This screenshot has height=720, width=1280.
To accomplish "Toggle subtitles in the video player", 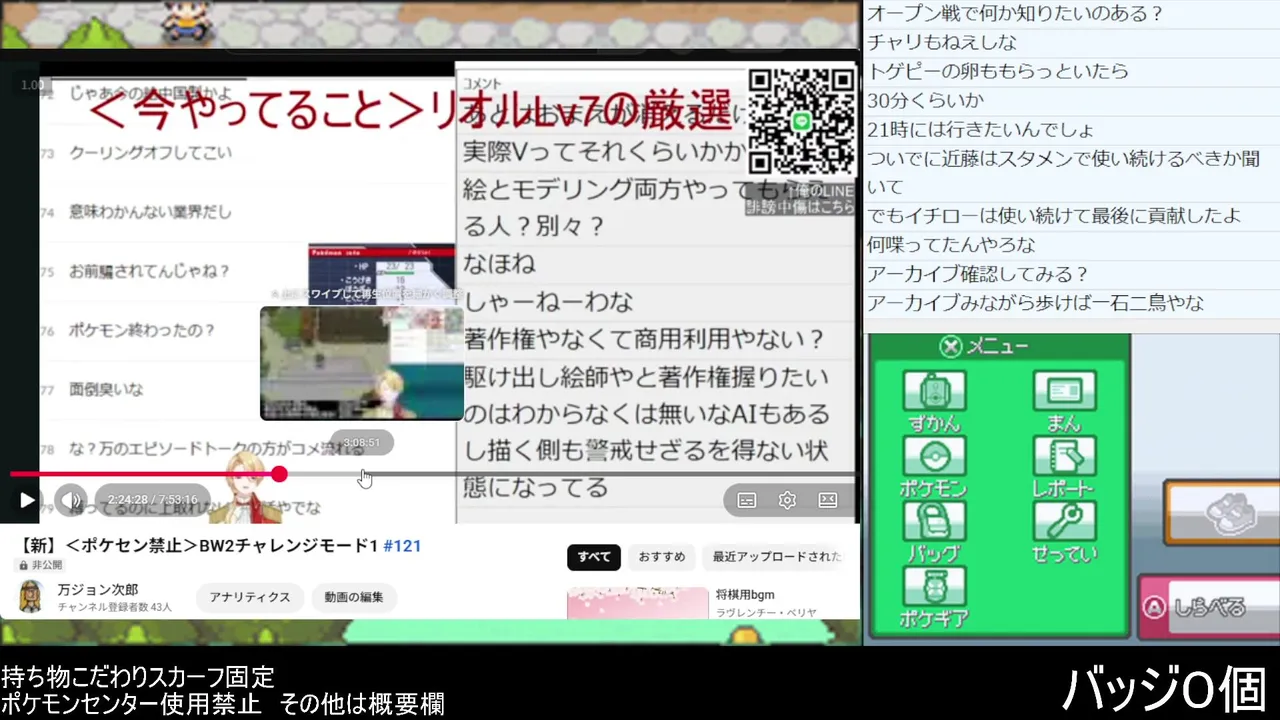I will (746, 500).
